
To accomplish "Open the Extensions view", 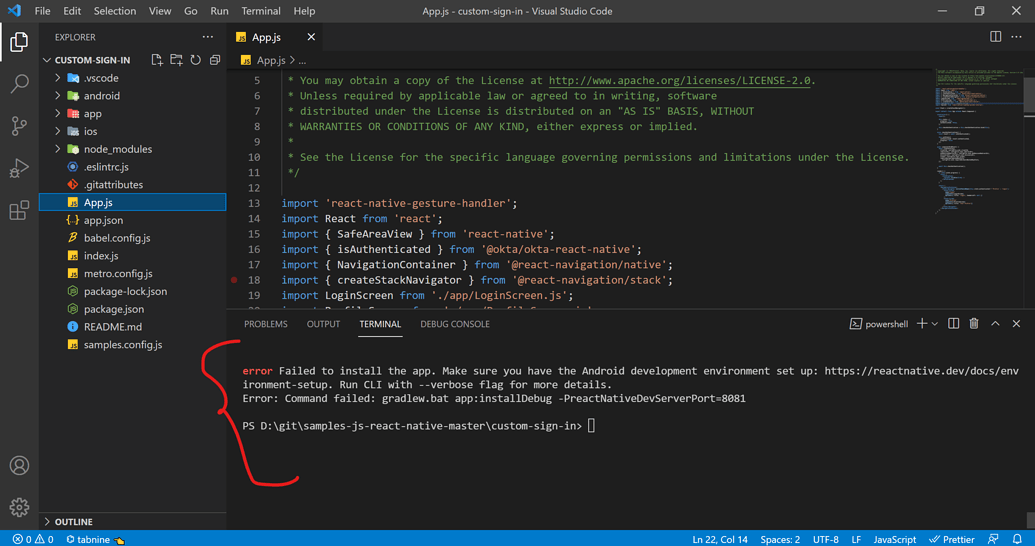I will [x=19, y=211].
